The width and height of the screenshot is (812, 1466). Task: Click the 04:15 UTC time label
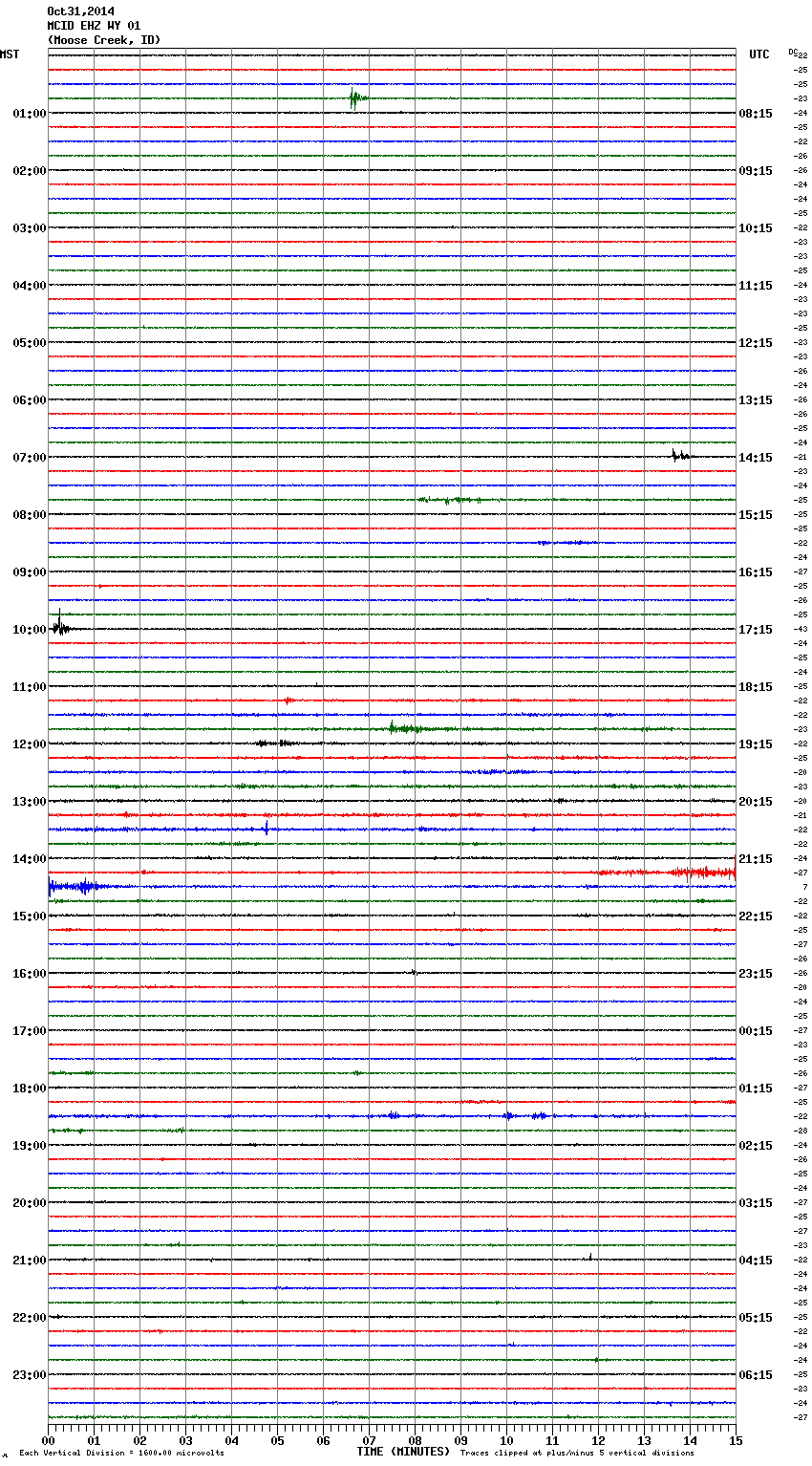756,1261
